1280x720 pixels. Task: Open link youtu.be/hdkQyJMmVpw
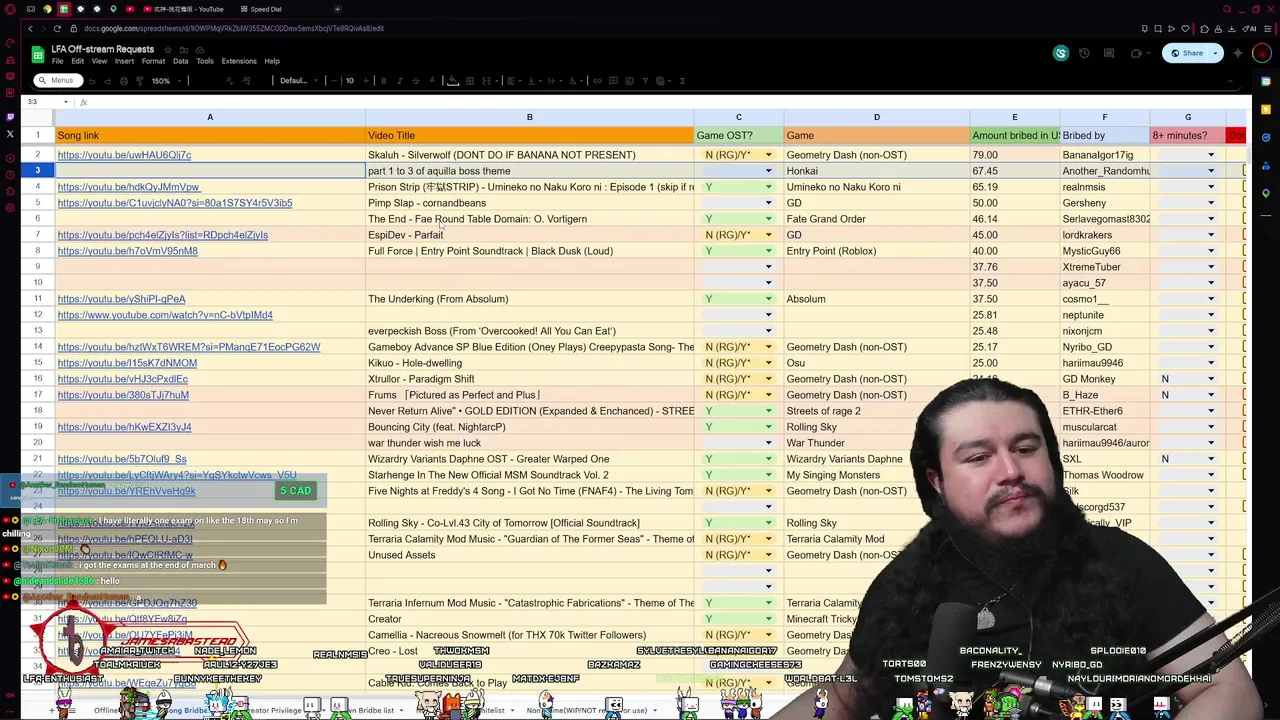point(129,187)
